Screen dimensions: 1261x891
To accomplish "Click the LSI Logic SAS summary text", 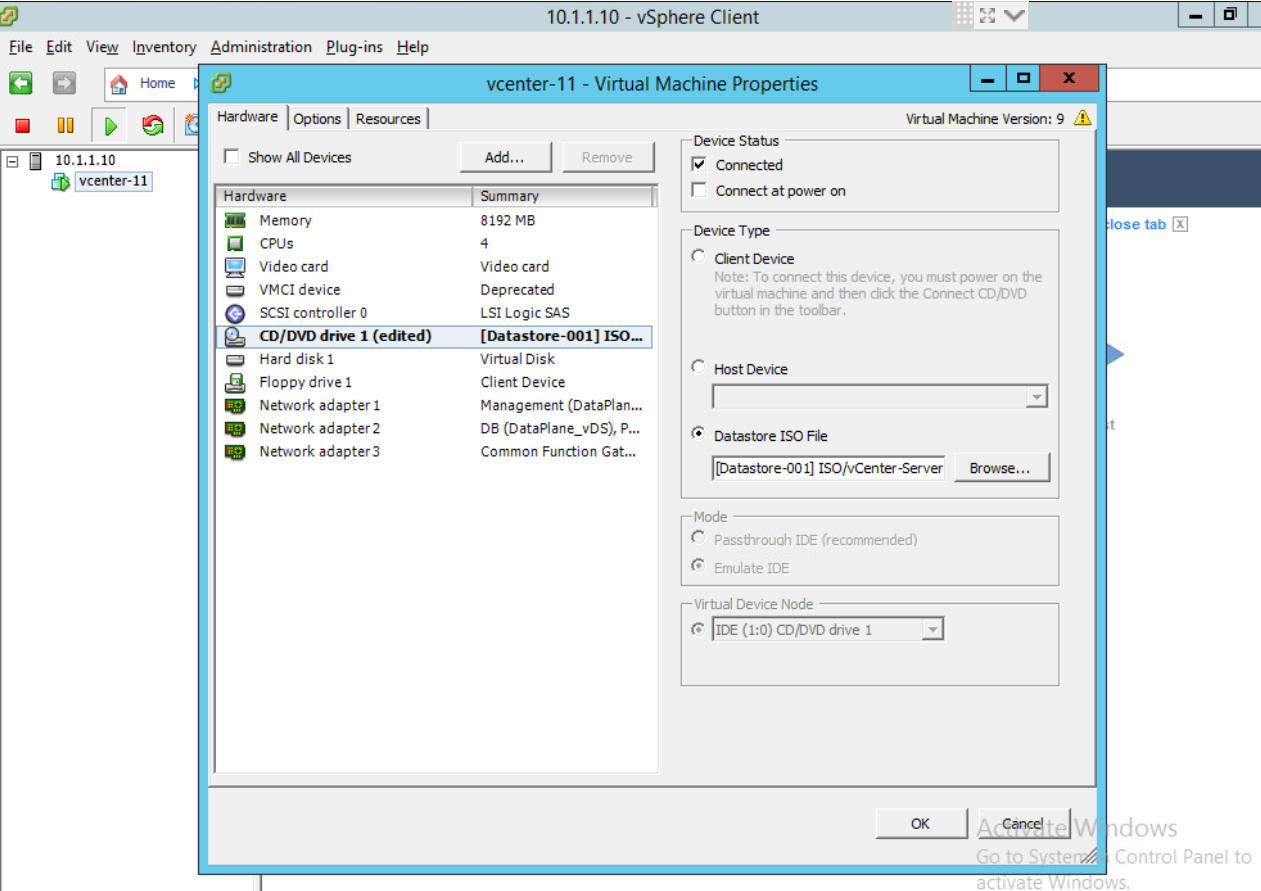I will tap(525, 313).
